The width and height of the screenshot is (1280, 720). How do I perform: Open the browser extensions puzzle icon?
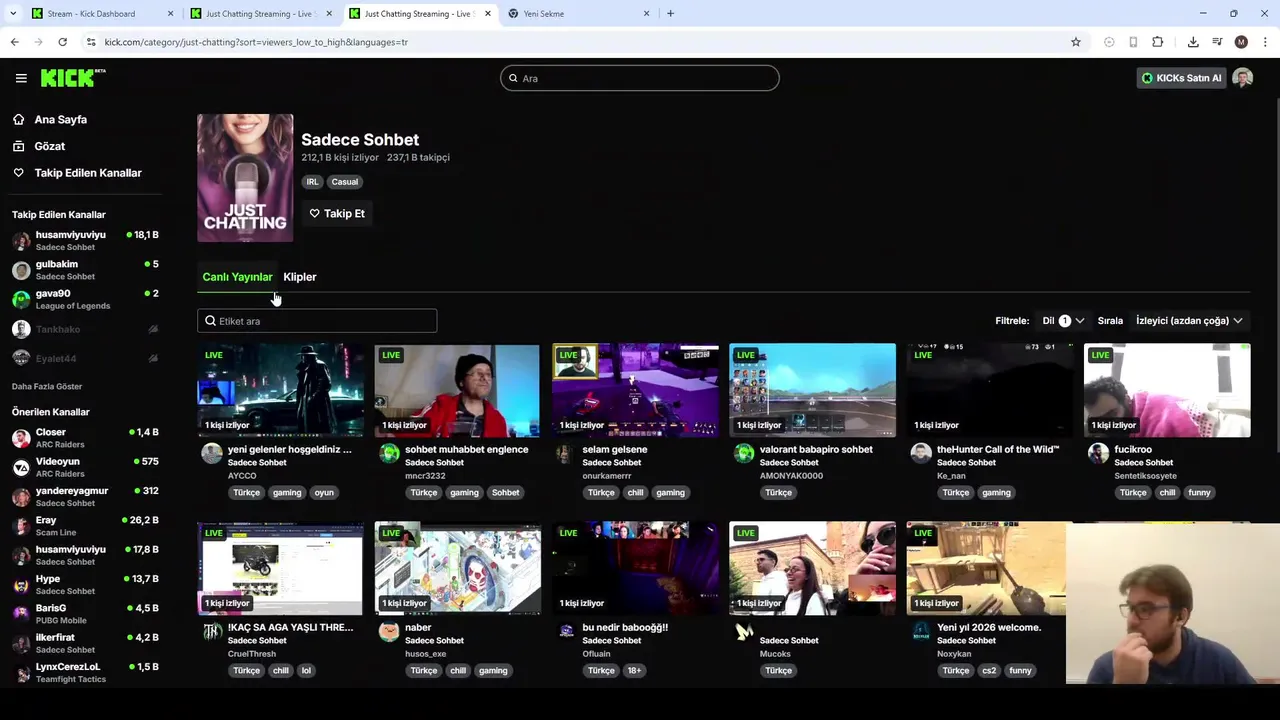click(x=1158, y=42)
